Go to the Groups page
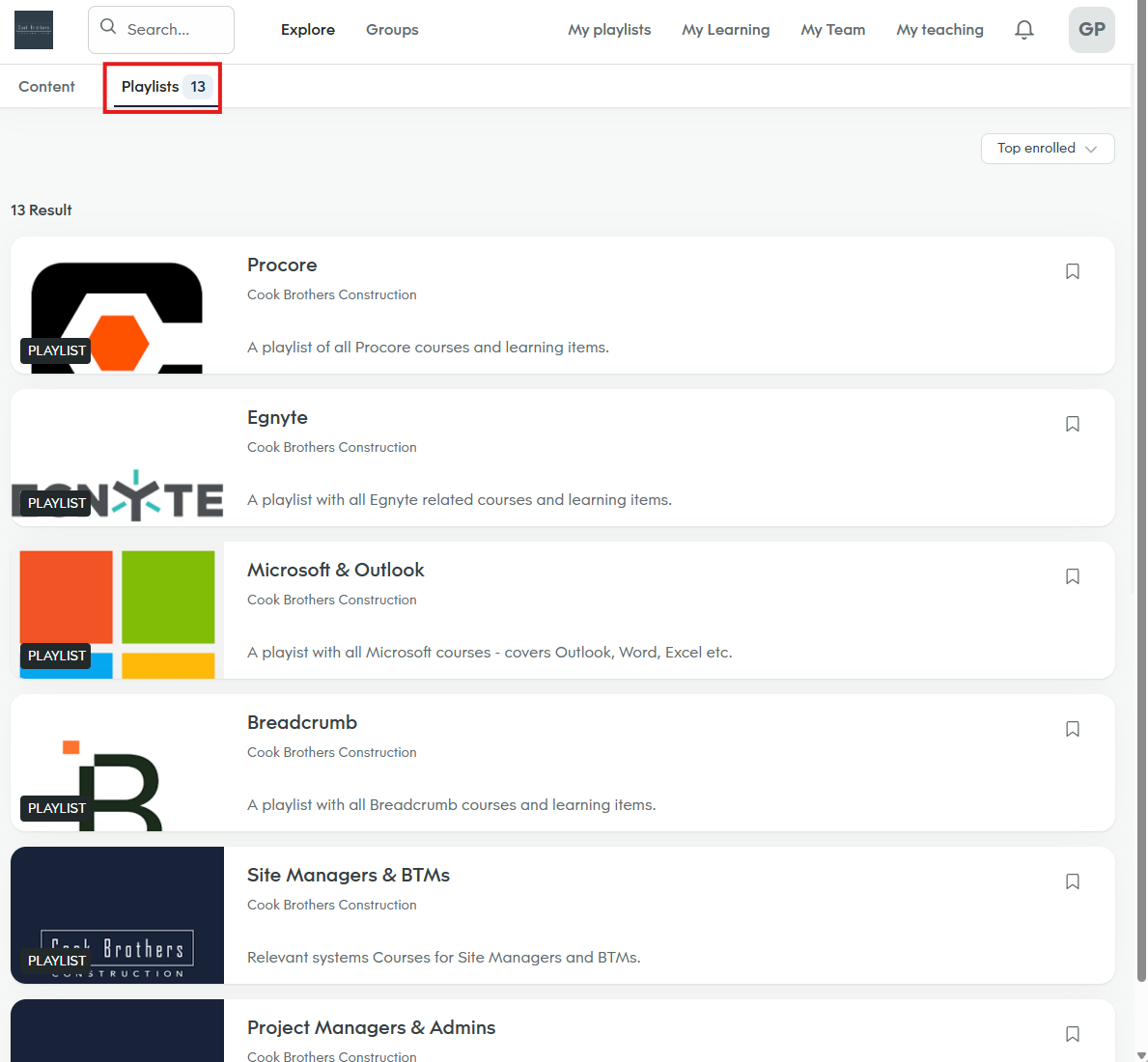 coord(392,30)
